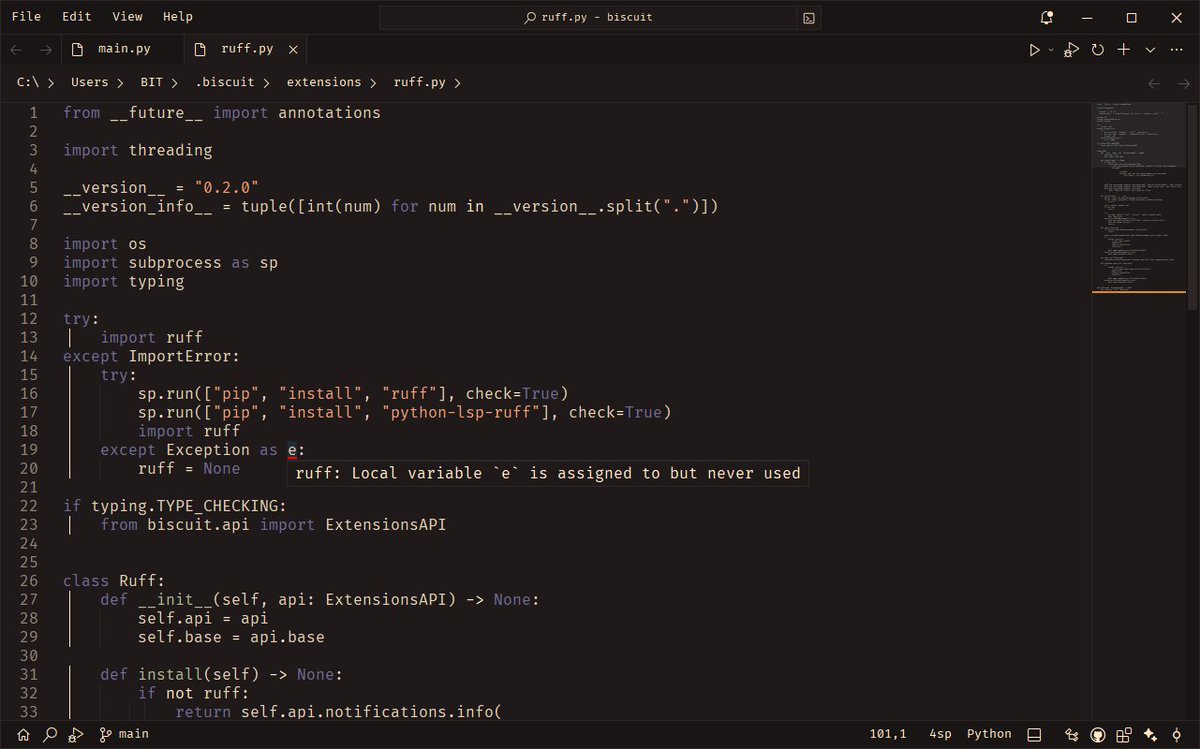Image resolution: width=1200 pixels, height=749 pixels.
Task: Click the .biscuit breadcrumb segment
Action: pyautogui.click(x=225, y=82)
